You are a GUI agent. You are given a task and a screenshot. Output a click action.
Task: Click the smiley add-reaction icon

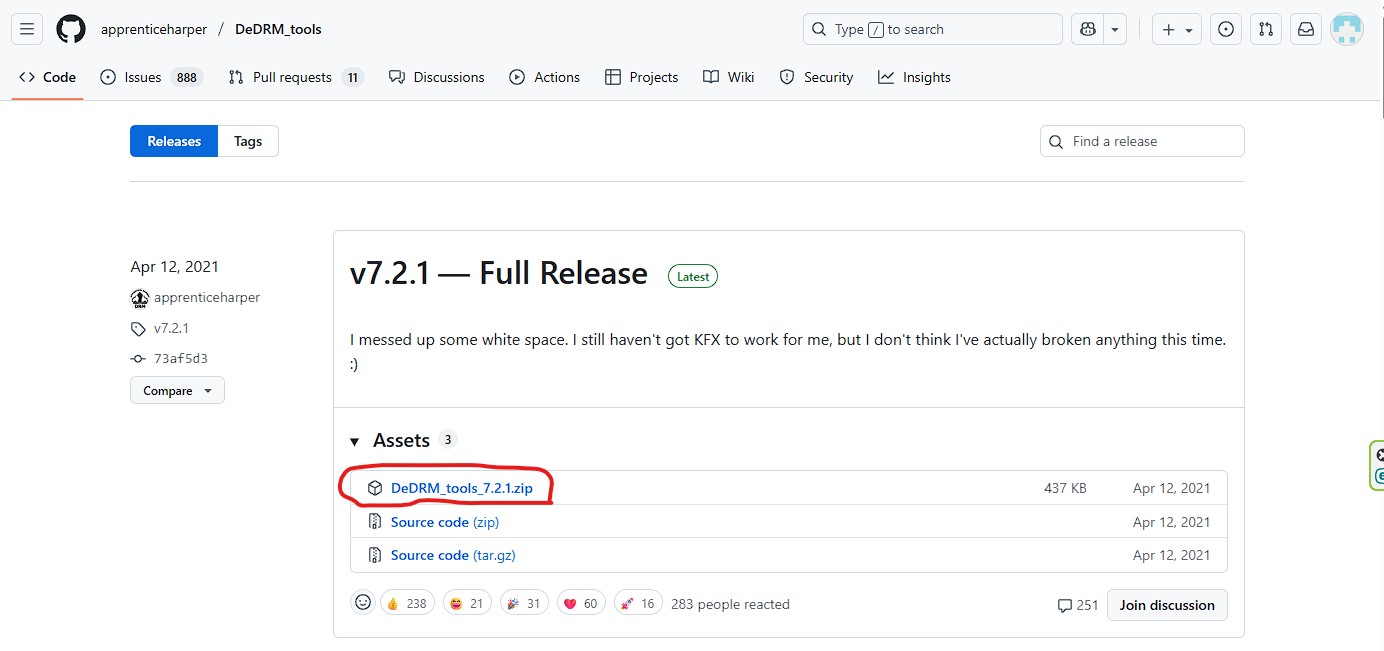(x=363, y=602)
